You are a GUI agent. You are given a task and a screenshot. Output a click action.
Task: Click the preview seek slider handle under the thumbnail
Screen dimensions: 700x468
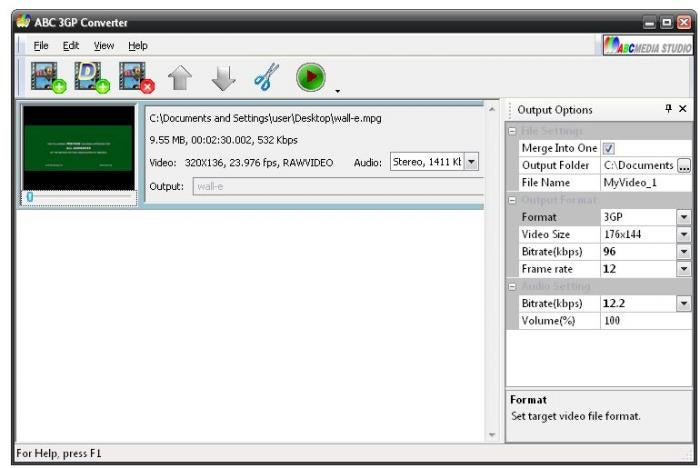click(30, 197)
